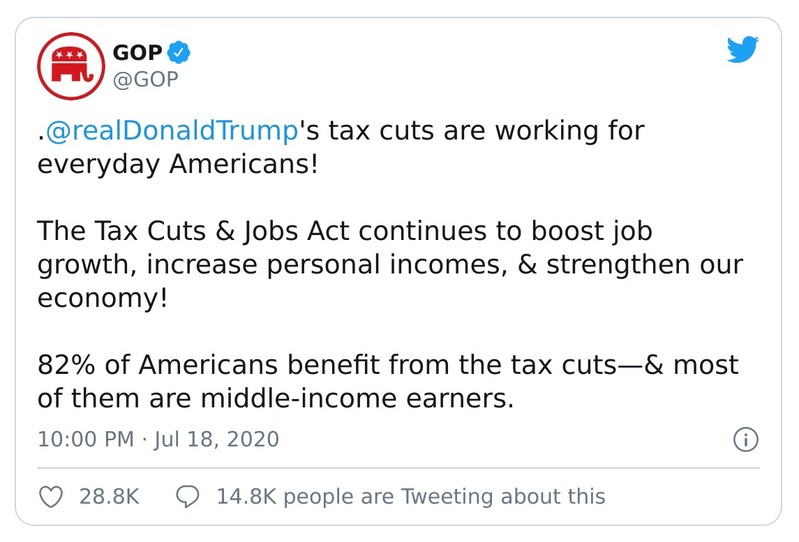
Task: Like the tweet using the heart icon
Action: (51, 496)
